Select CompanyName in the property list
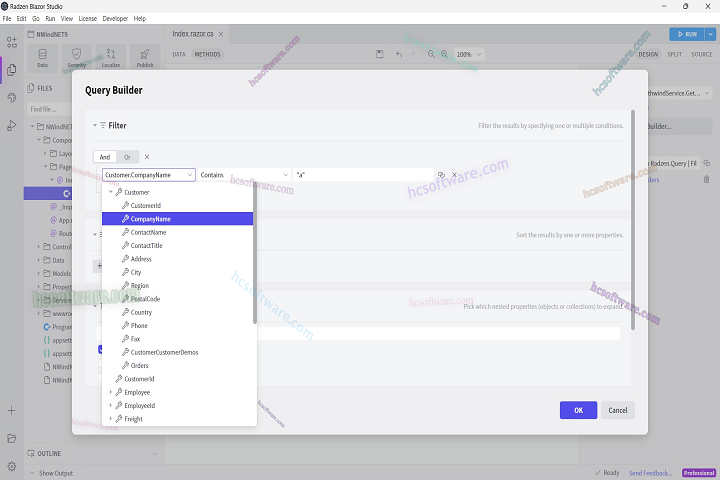This screenshot has width=720, height=480. [x=177, y=219]
